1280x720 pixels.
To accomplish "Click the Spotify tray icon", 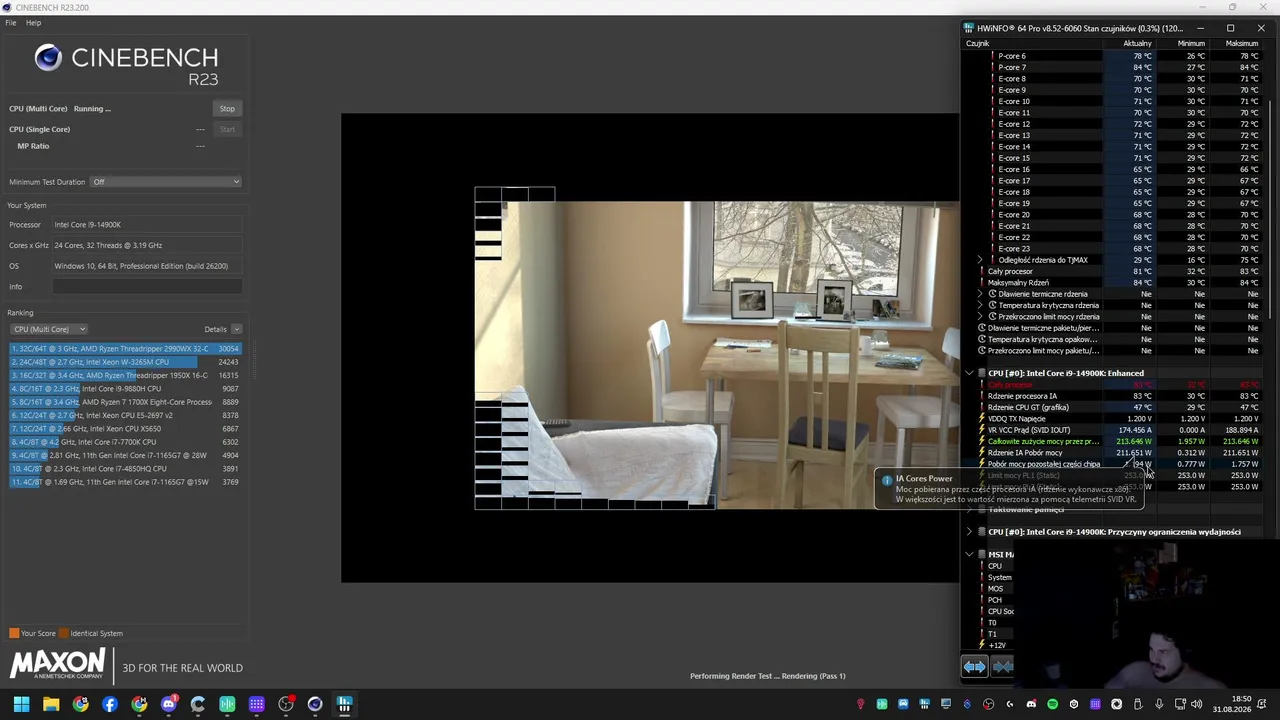I will 1052,704.
